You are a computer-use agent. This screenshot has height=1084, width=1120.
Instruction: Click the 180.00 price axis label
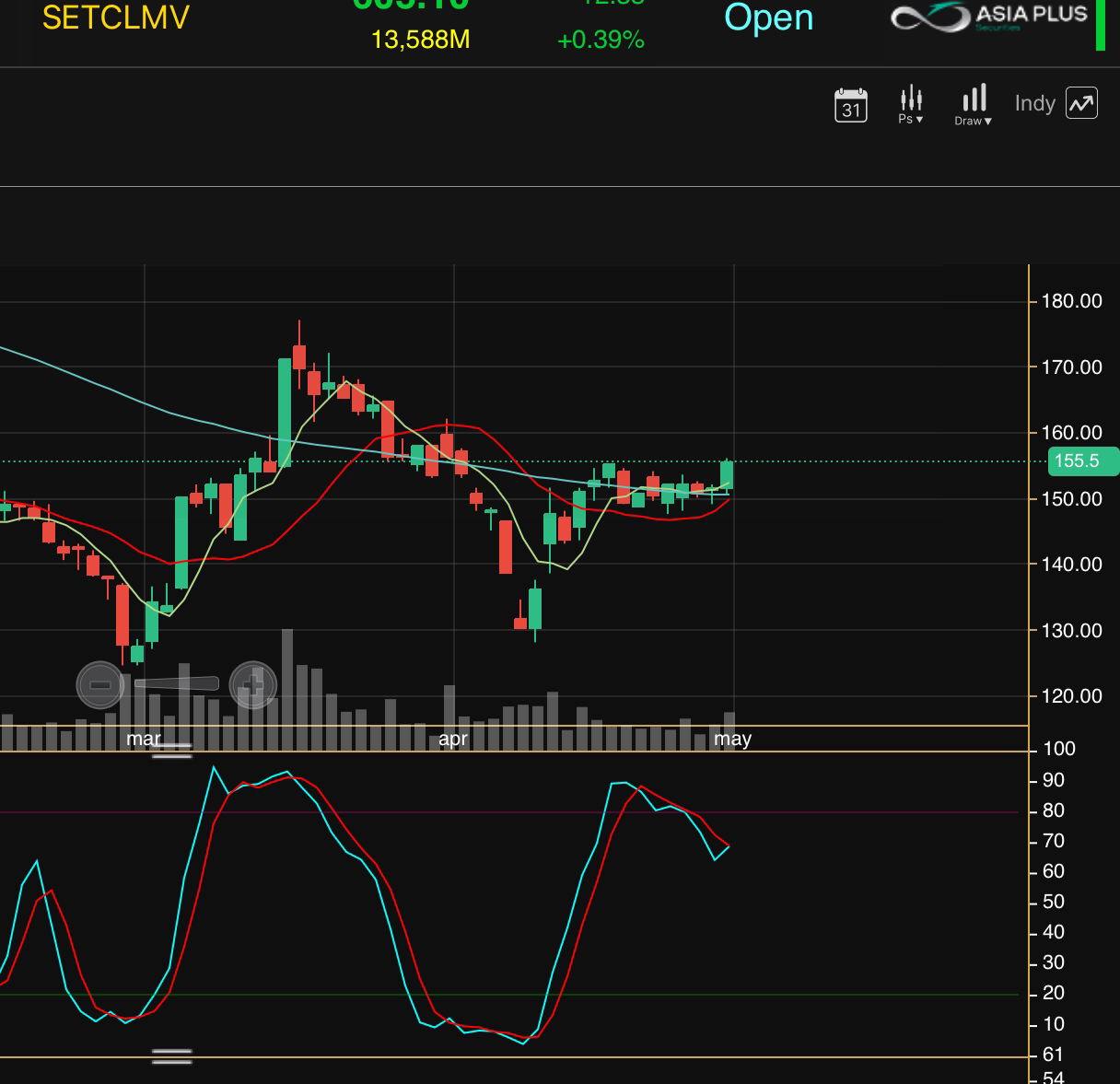click(1072, 301)
